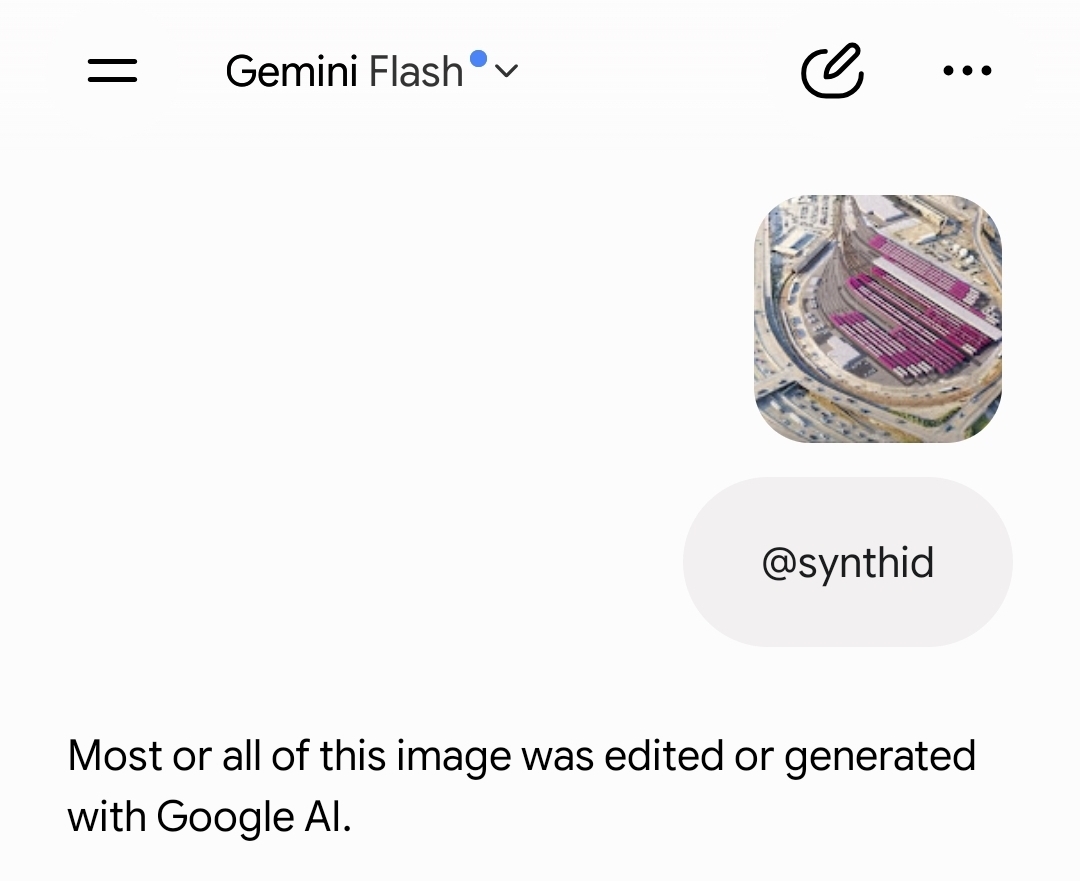Tap the "Gemini" title text

click(x=291, y=72)
